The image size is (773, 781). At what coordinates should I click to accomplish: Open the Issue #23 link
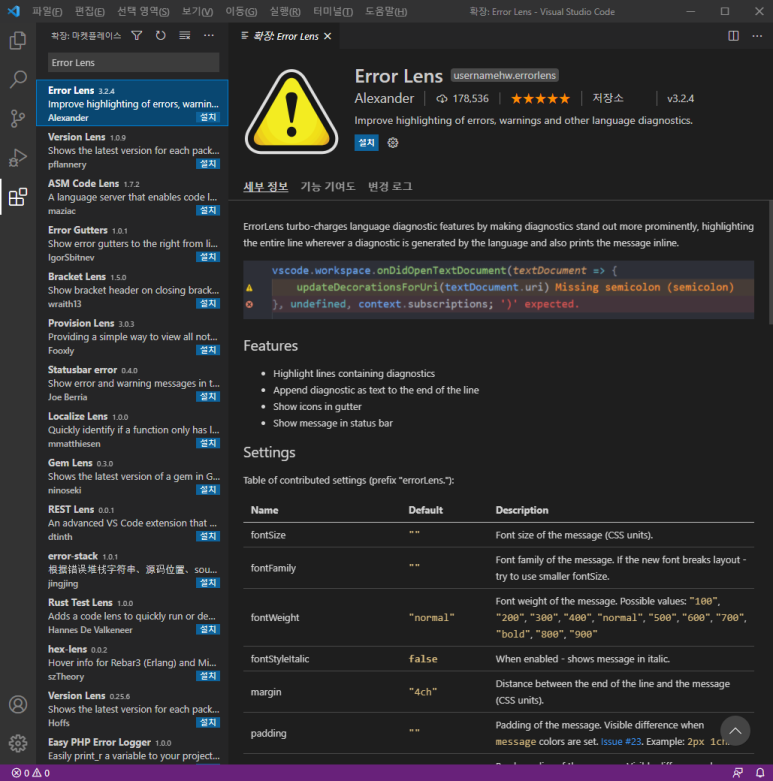click(621, 742)
